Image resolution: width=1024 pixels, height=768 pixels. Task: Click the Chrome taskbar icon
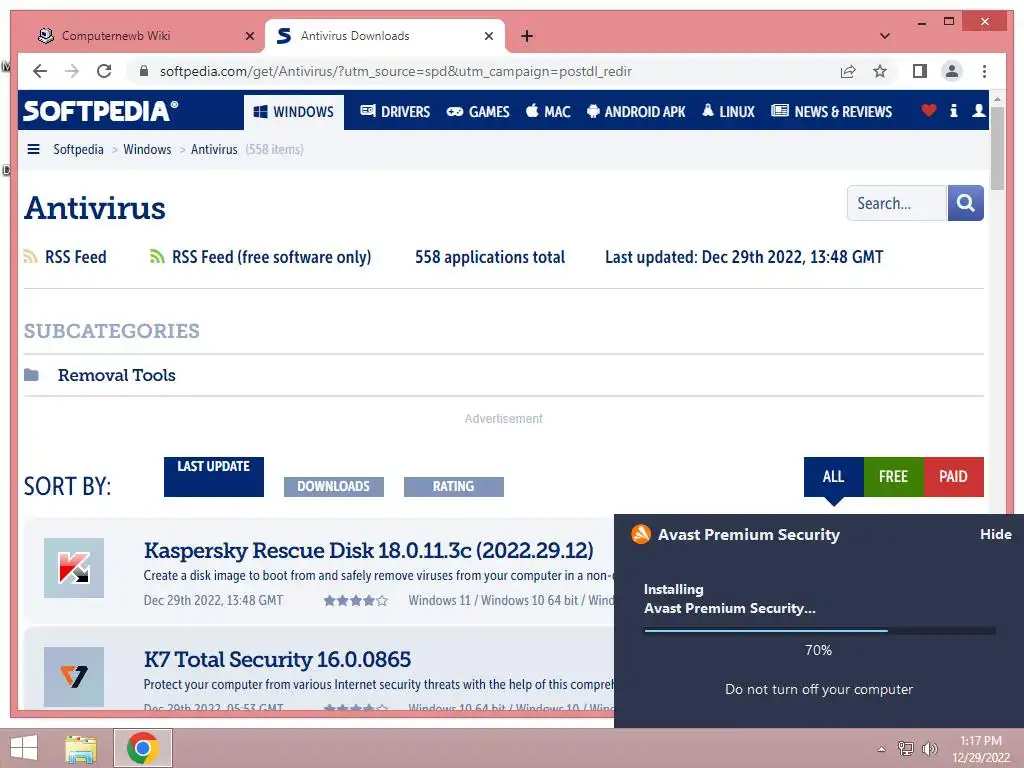click(x=143, y=748)
